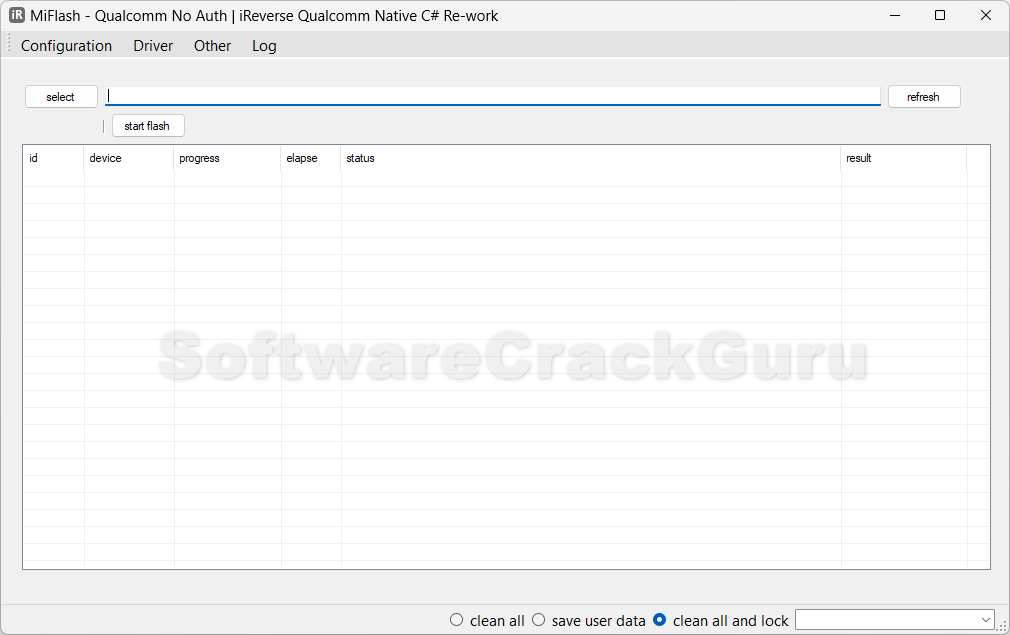Click the window resize grip at bottom corner
Viewport: 1010px width, 635px height.
(1002, 627)
